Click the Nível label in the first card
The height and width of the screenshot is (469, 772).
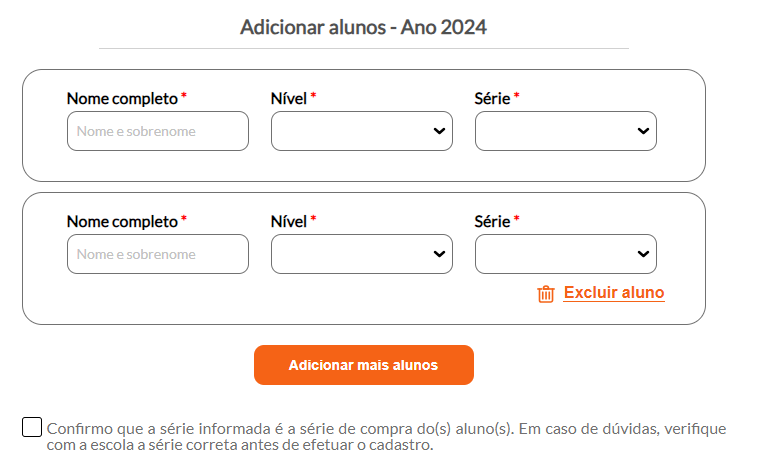pyautogui.click(x=289, y=98)
